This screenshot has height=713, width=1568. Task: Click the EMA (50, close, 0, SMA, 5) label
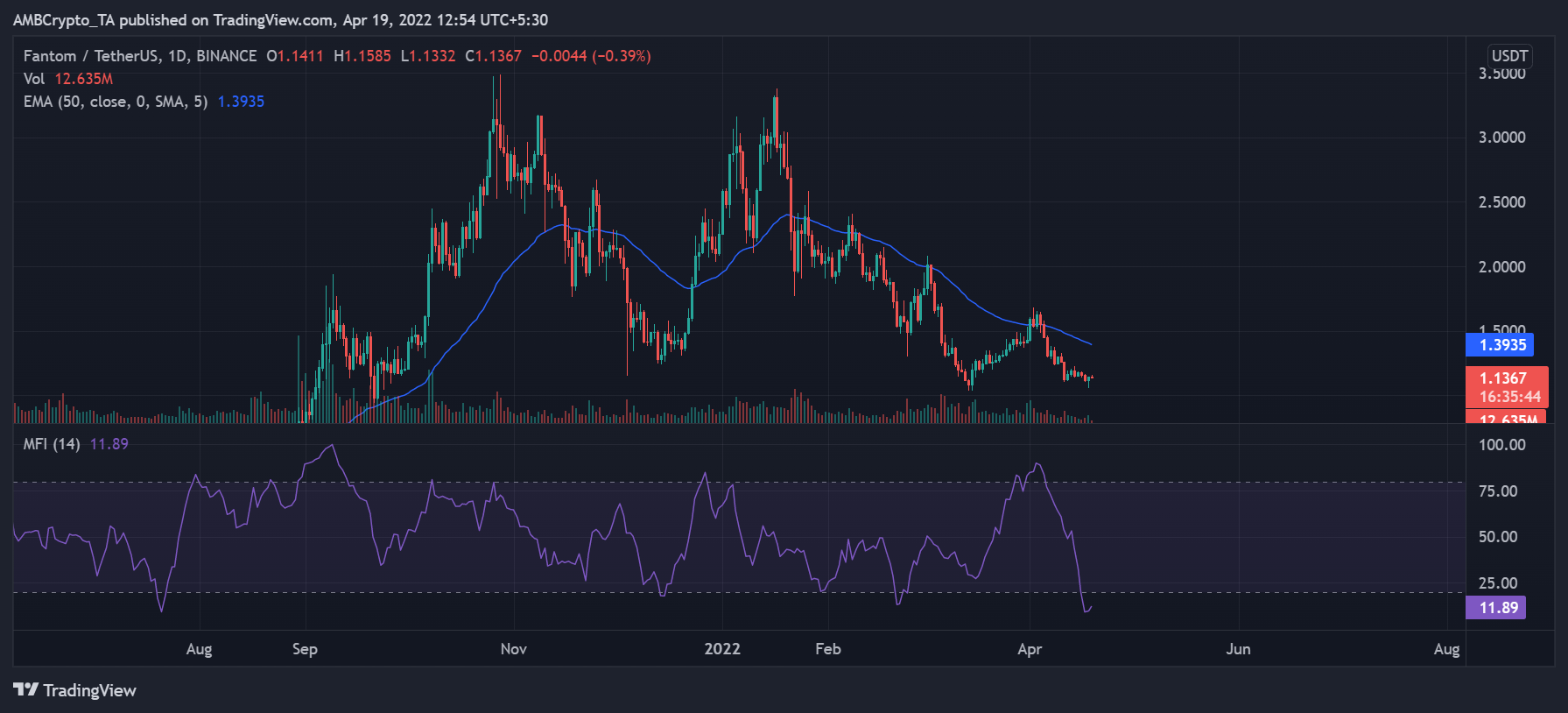116,102
